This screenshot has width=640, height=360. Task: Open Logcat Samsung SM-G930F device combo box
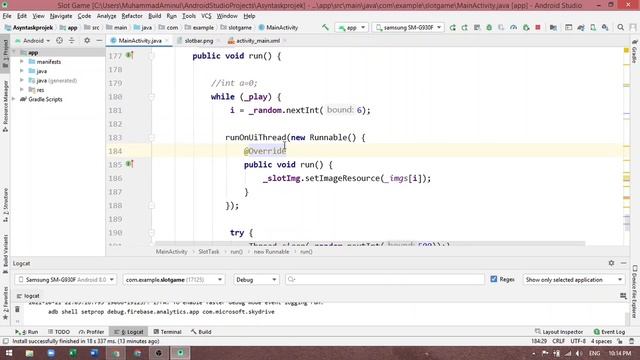[x=66, y=280]
